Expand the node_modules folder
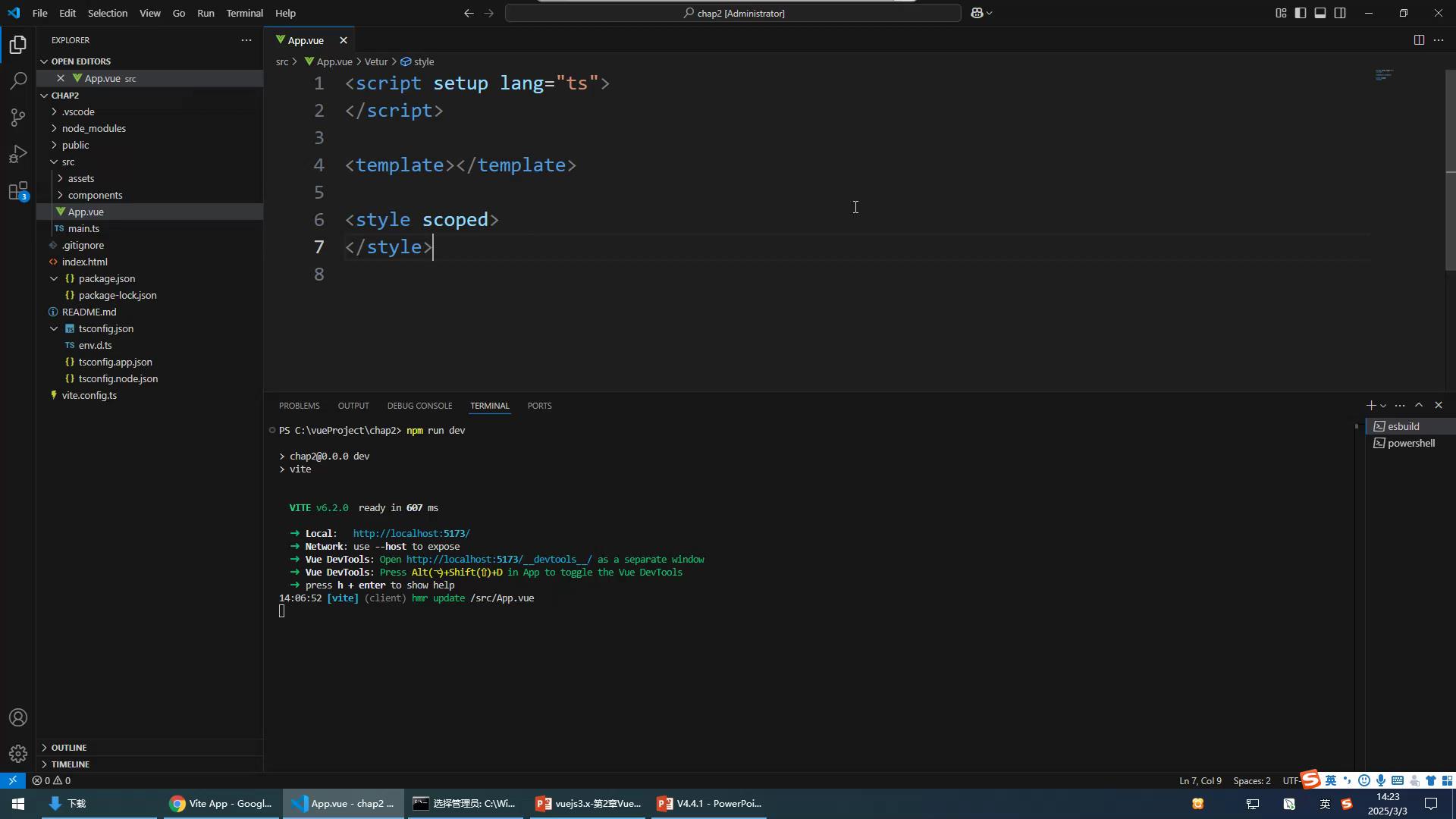The height and width of the screenshot is (819, 1456). [x=94, y=128]
